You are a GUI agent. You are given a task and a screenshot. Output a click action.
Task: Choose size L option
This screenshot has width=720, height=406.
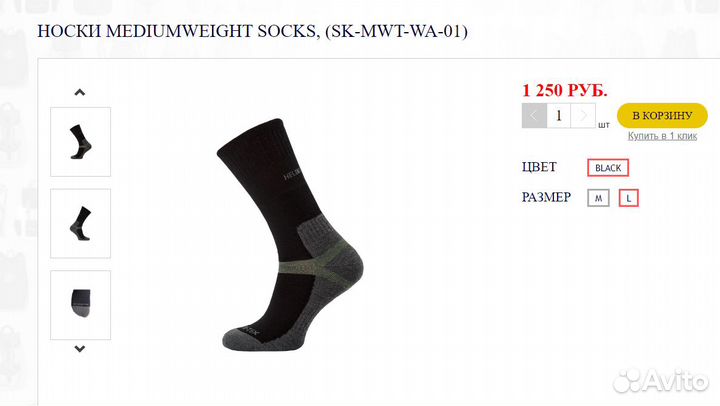point(629,198)
